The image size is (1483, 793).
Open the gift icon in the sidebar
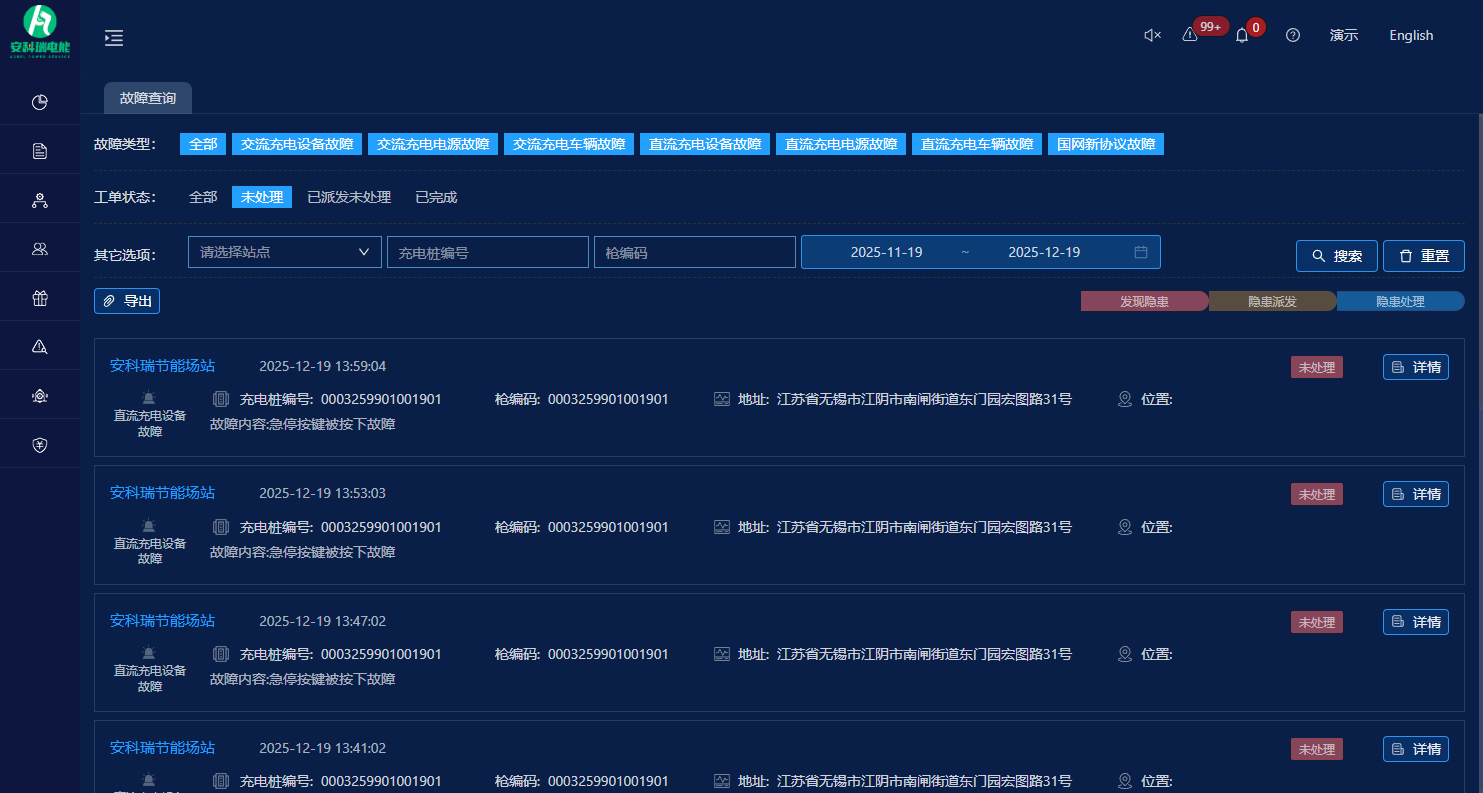pos(40,298)
